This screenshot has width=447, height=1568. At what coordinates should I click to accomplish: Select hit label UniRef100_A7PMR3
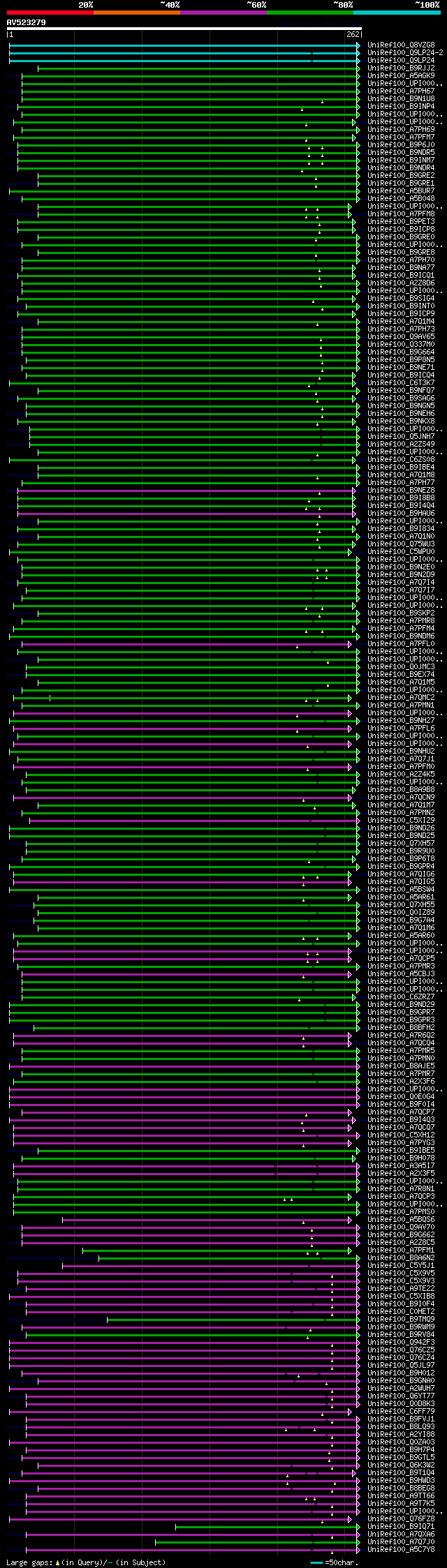(401, 966)
